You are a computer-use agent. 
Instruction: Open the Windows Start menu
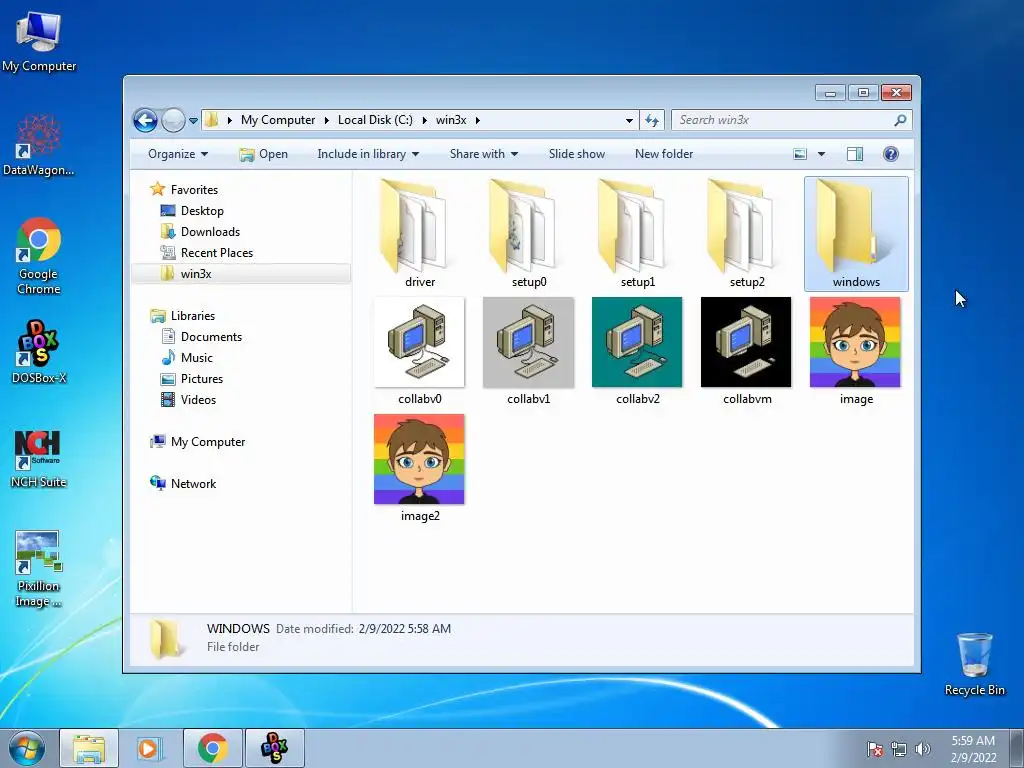[x=27, y=748]
